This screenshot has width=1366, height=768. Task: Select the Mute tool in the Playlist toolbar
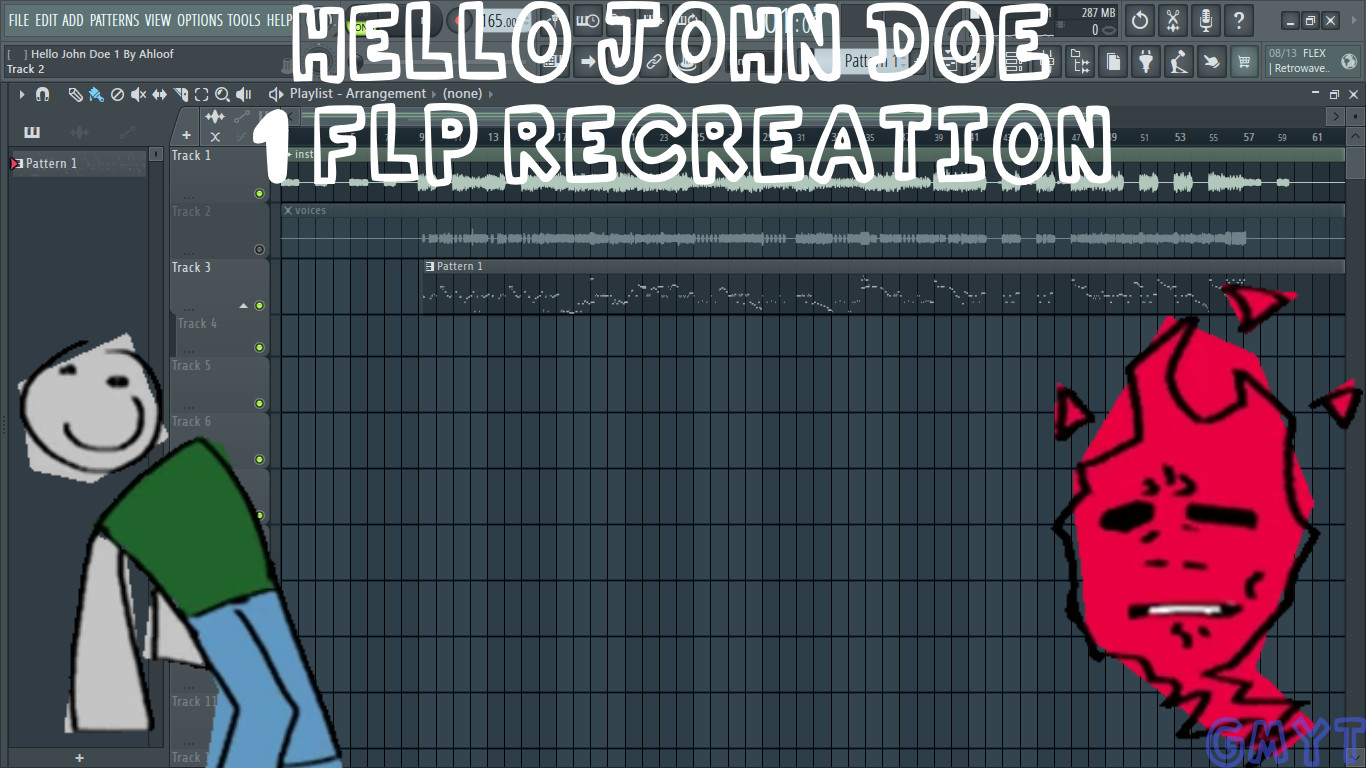[x=139, y=94]
